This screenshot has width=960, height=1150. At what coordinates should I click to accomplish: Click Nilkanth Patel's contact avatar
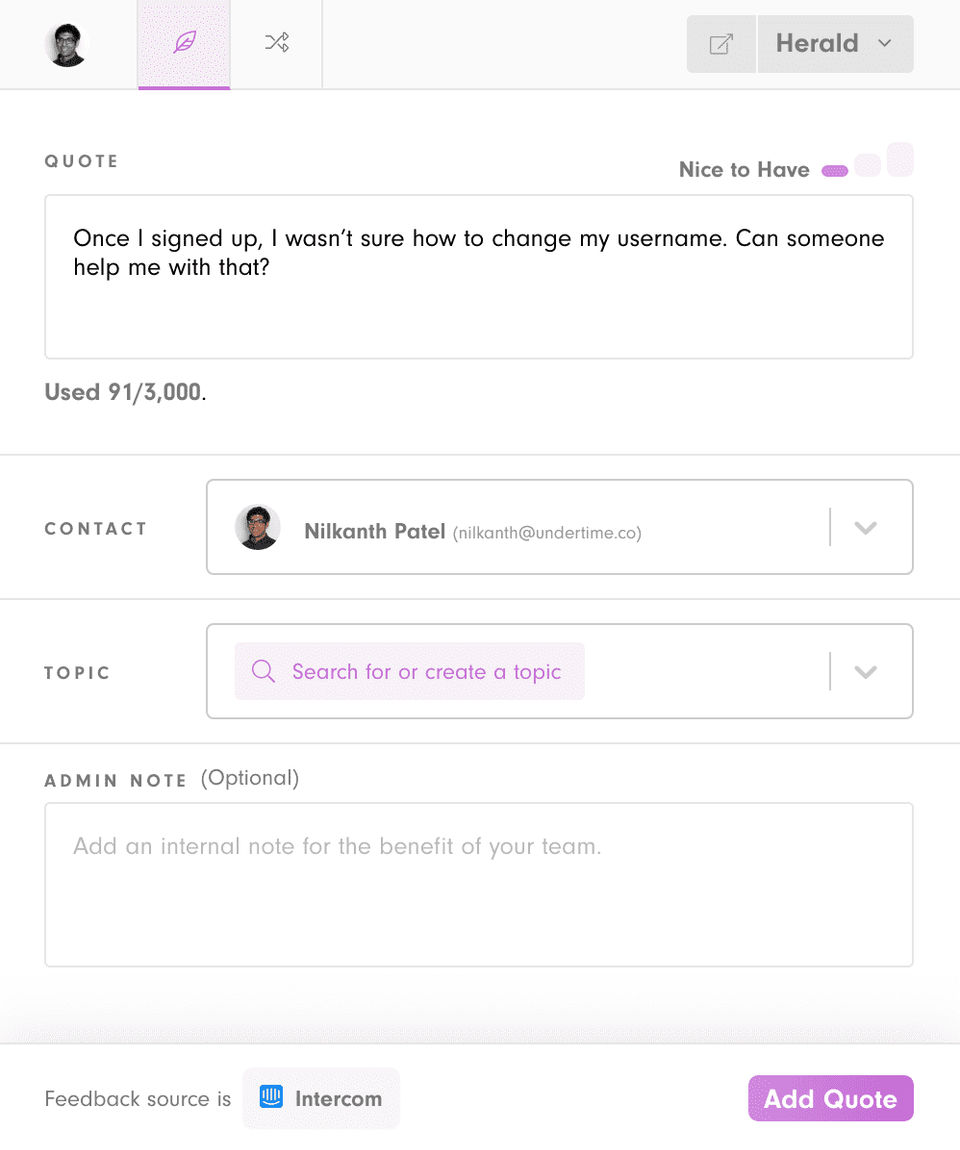coord(257,527)
